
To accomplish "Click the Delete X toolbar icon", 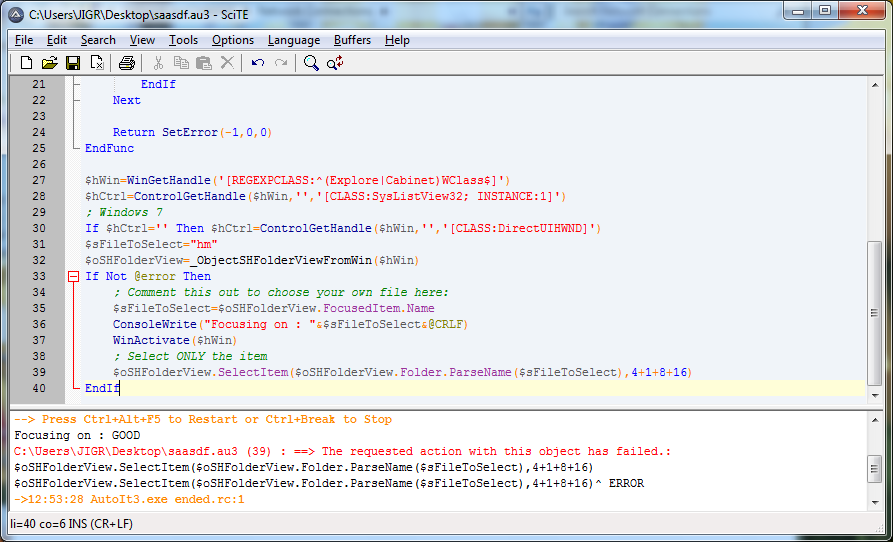I will pyautogui.click(x=227, y=63).
